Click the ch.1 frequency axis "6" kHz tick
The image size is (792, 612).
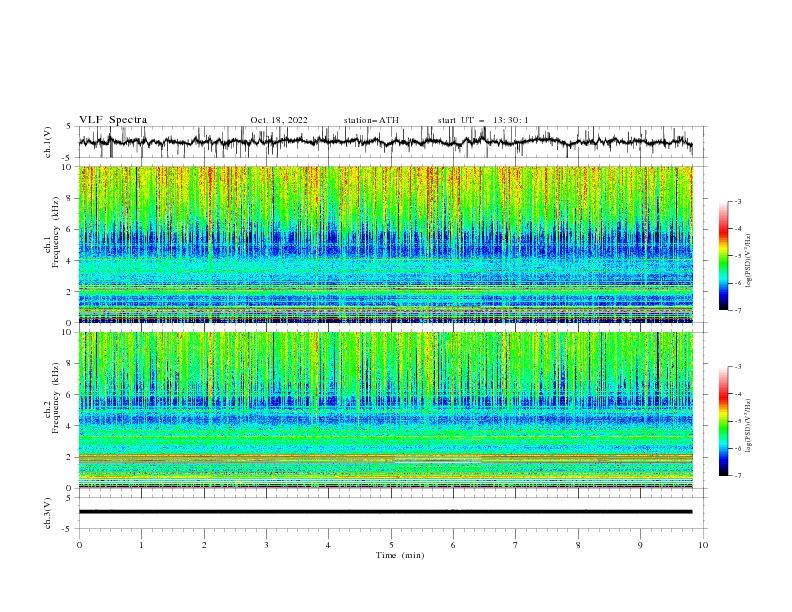[x=70, y=229]
